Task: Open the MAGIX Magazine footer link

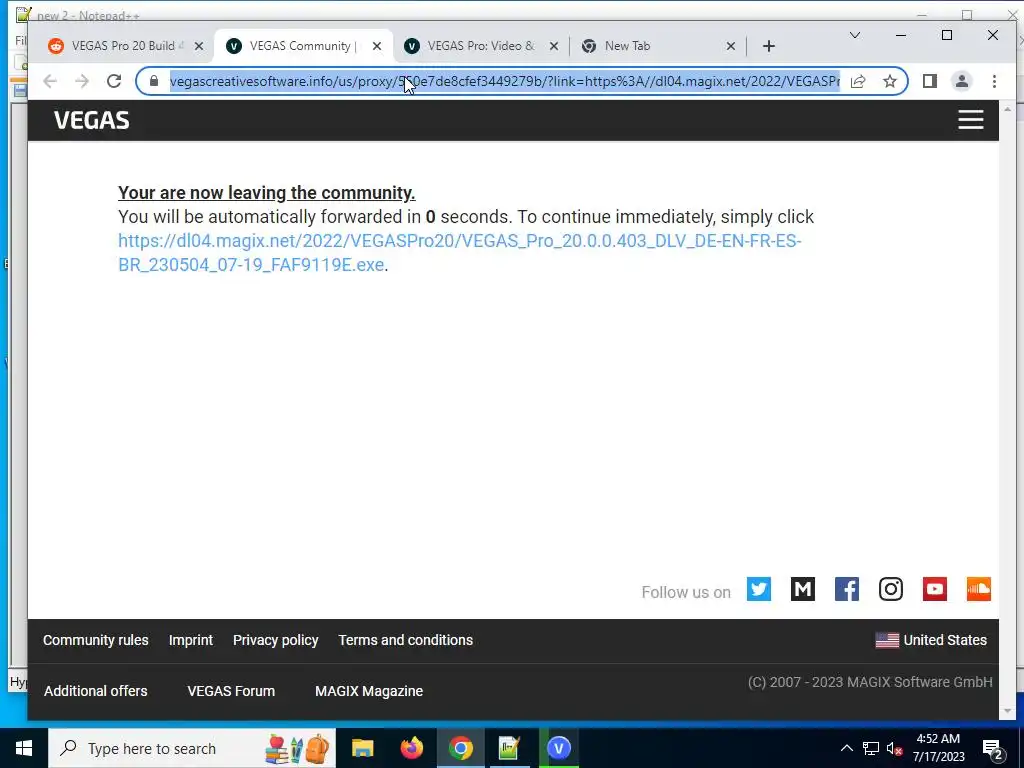Action: pos(369,691)
